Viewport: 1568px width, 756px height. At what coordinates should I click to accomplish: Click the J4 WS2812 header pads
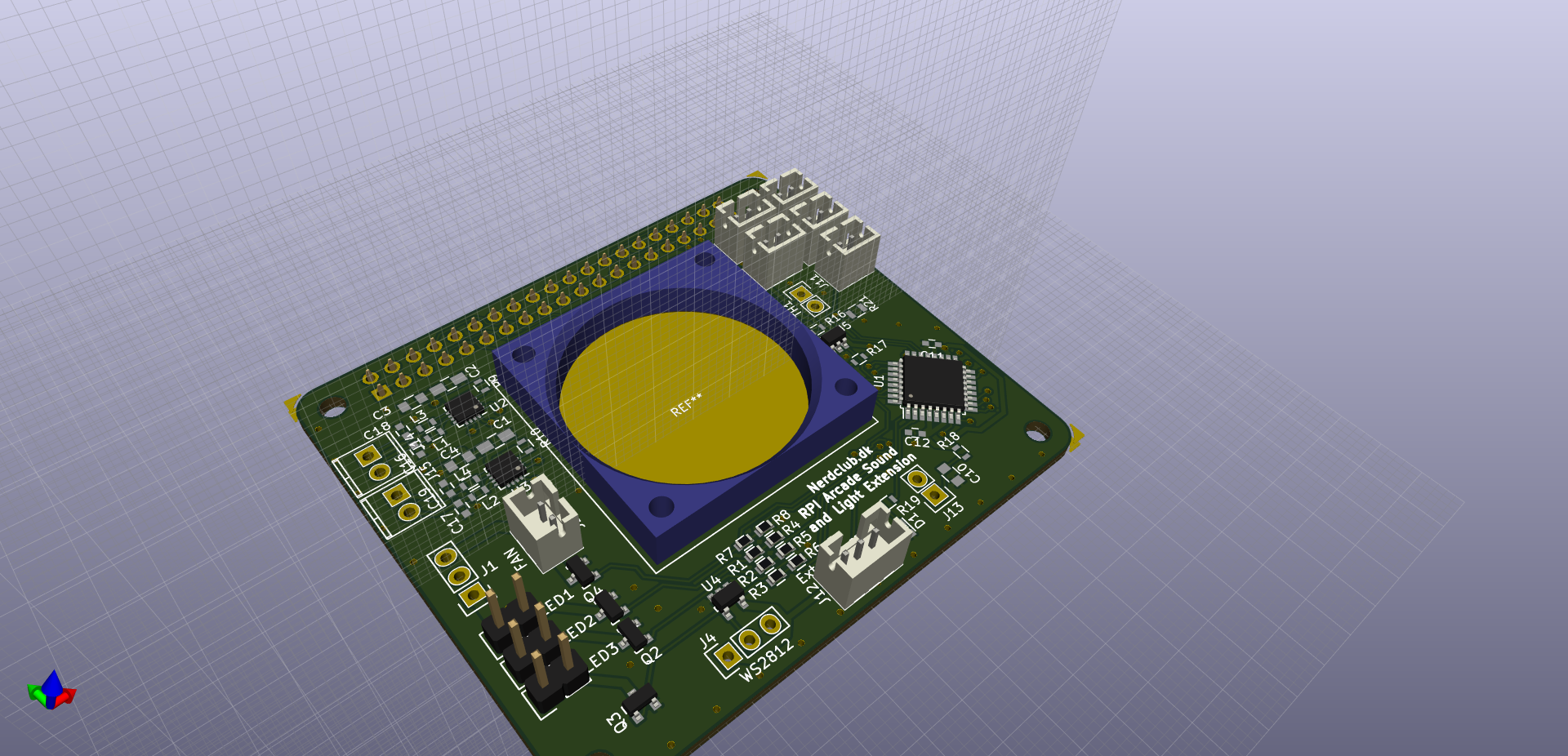(749, 640)
